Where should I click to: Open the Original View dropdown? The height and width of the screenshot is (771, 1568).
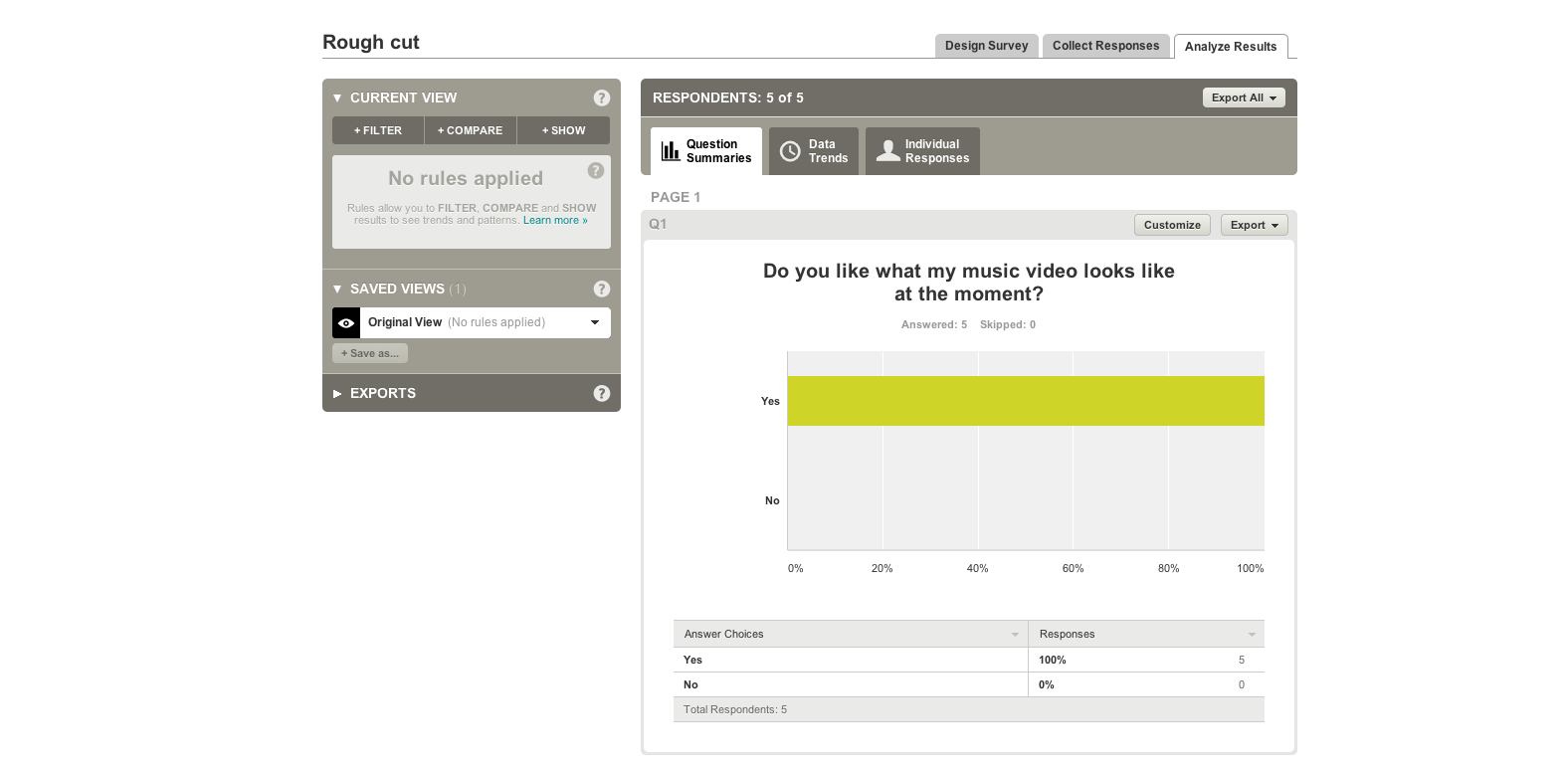pyautogui.click(x=595, y=322)
